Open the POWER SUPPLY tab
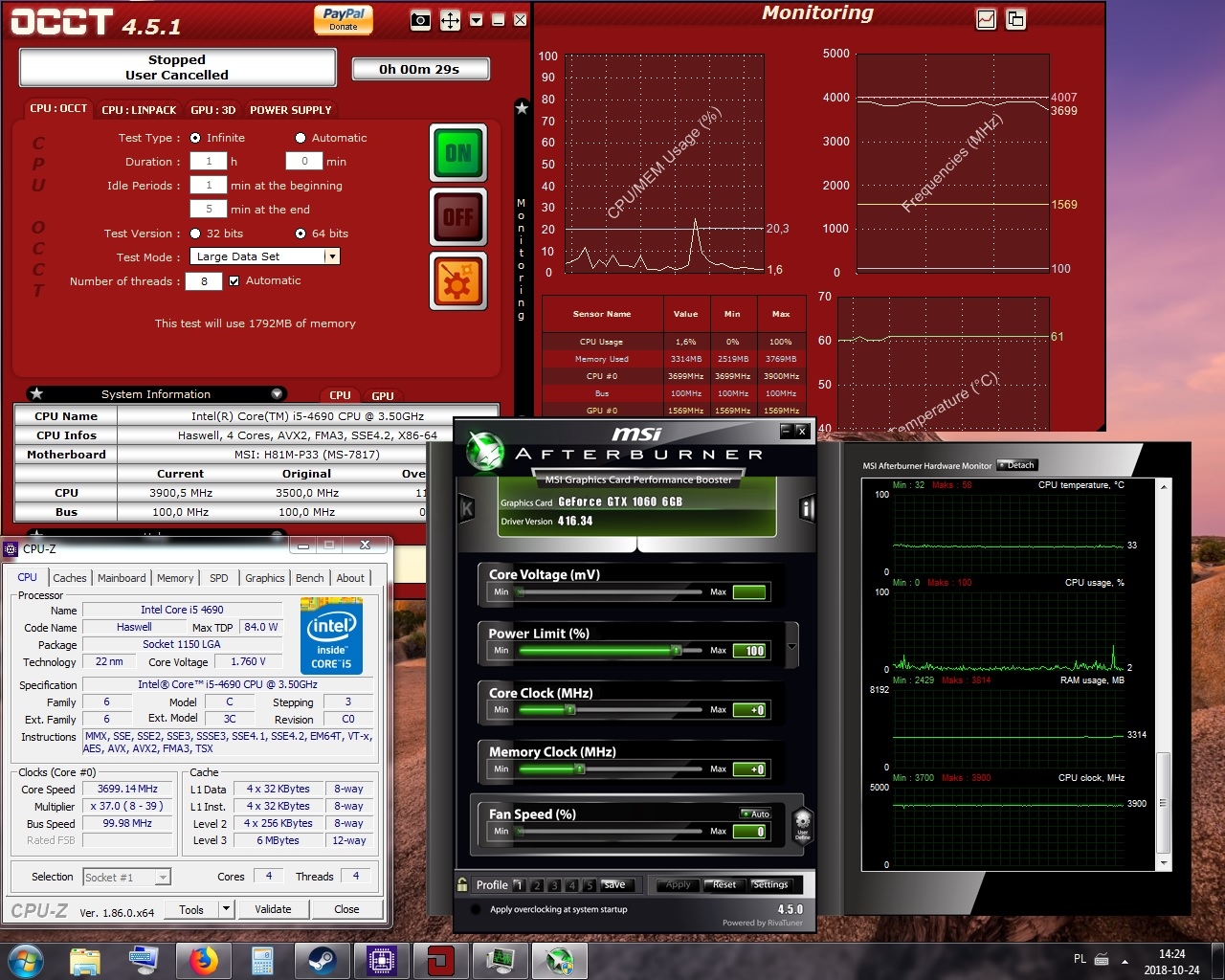The height and width of the screenshot is (980, 1225). tap(291, 110)
